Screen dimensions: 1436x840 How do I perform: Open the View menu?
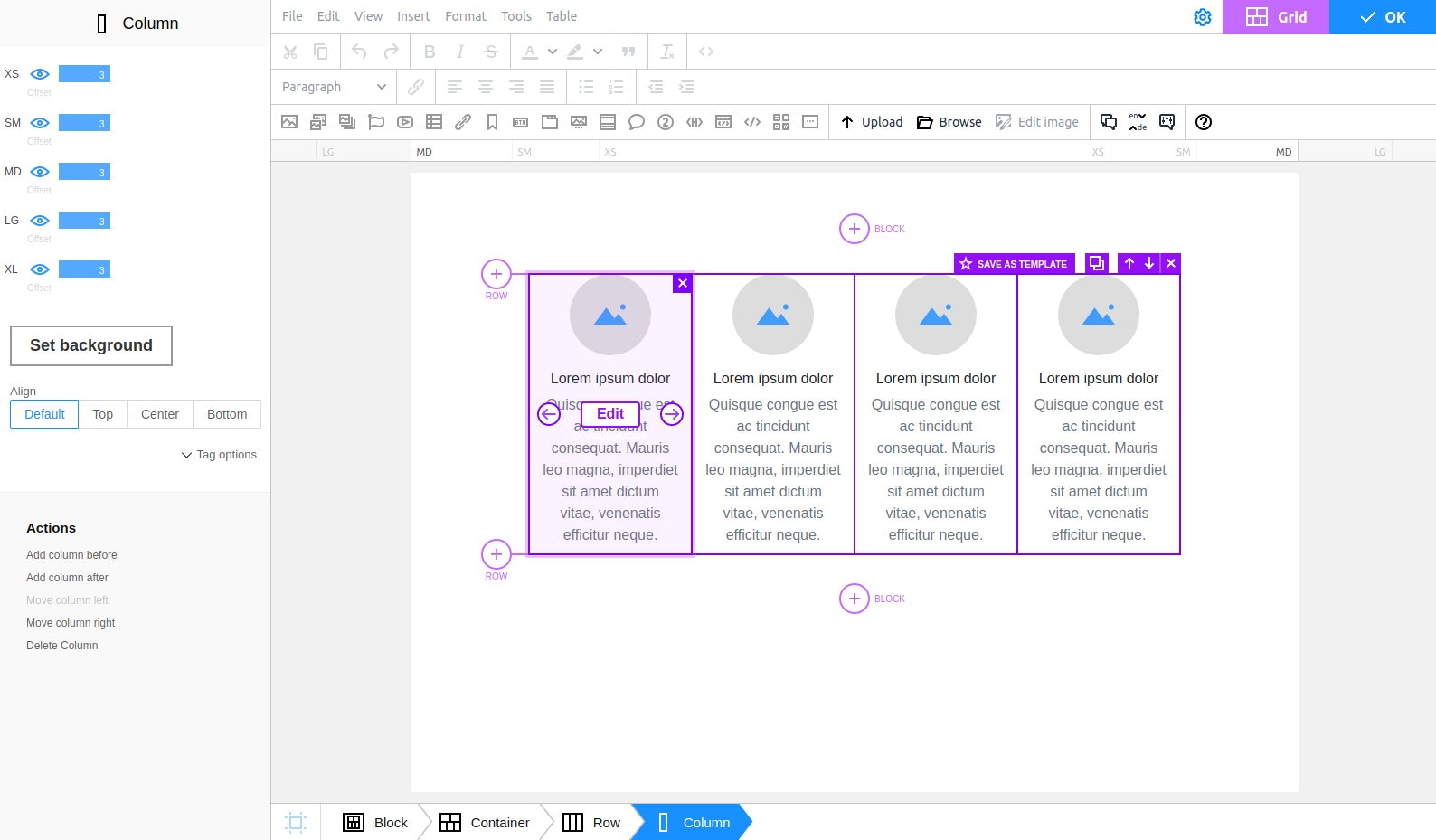[368, 16]
